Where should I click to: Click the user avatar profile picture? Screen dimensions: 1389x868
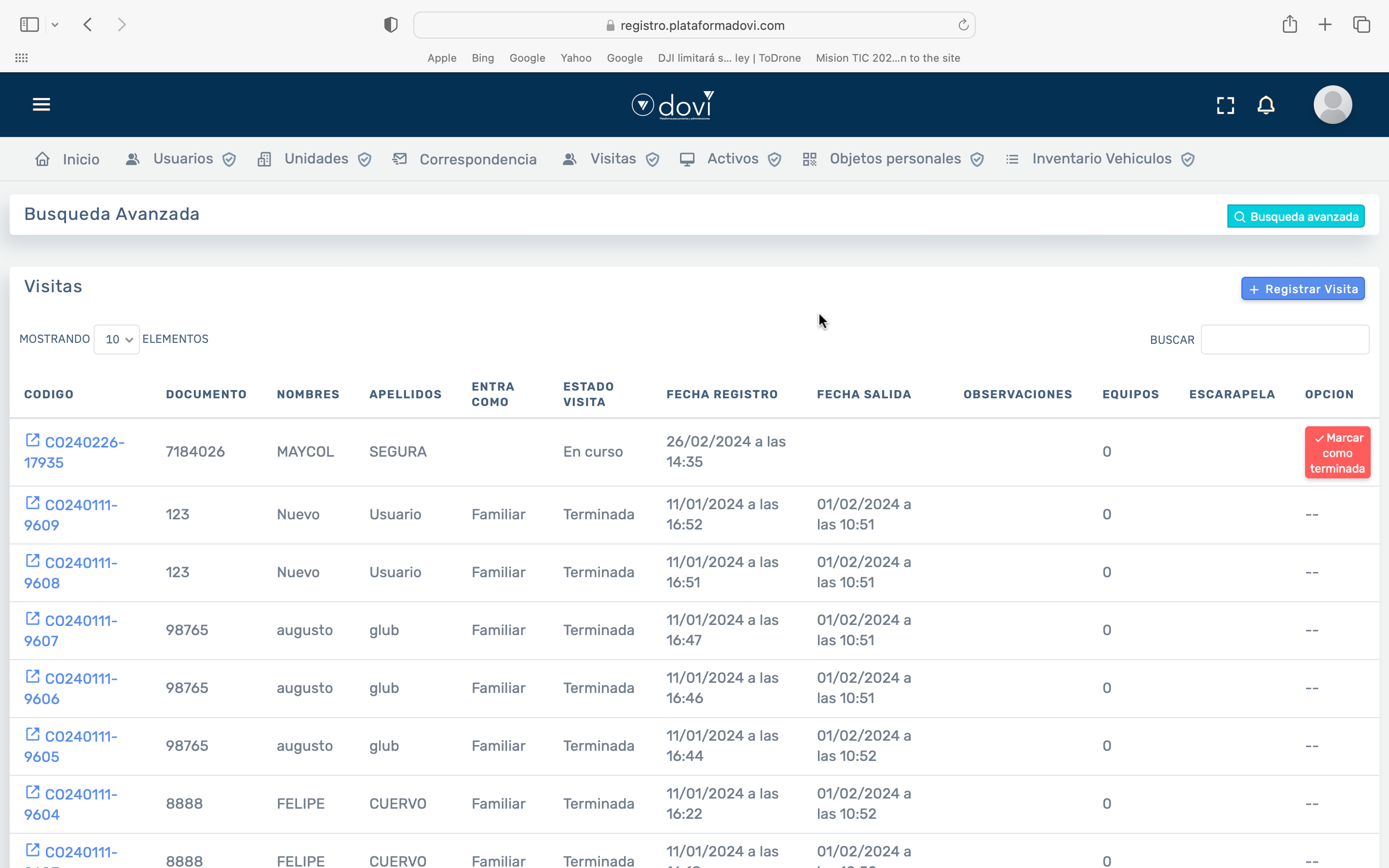pos(1332,105)
